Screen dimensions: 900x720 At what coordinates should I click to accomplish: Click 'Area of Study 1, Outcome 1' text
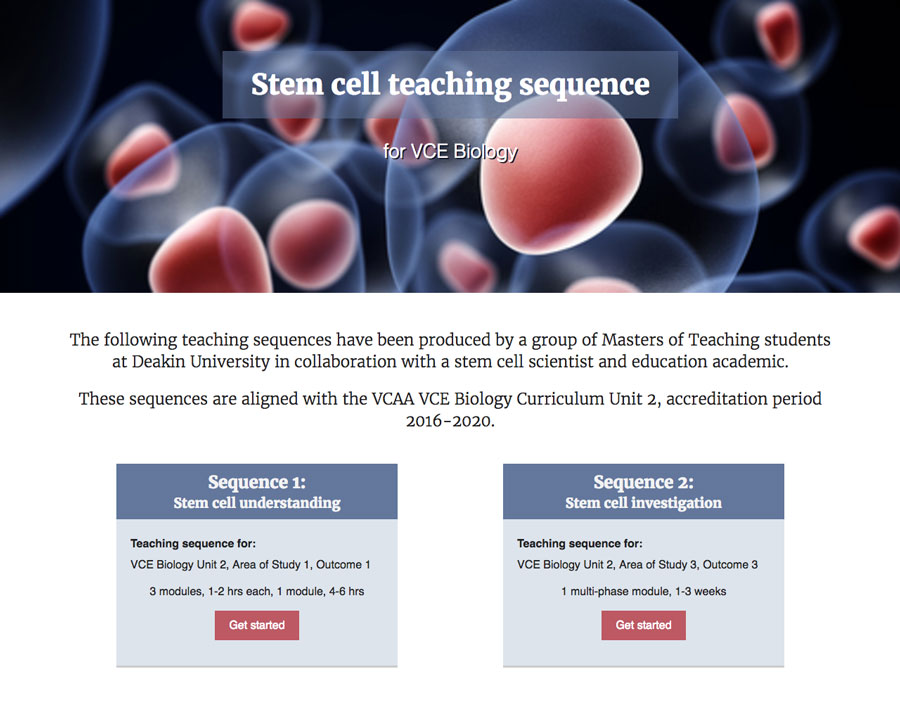pyautogui.click(x=301, y=564)
